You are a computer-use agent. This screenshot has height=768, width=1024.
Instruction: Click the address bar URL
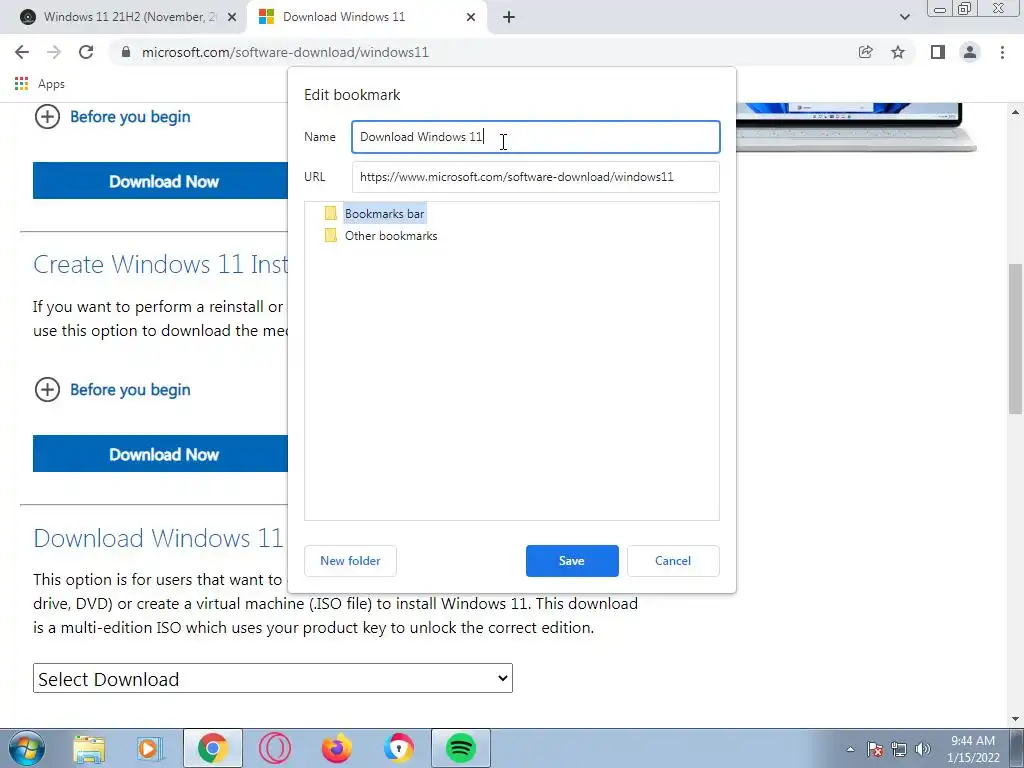click(285, 52)
